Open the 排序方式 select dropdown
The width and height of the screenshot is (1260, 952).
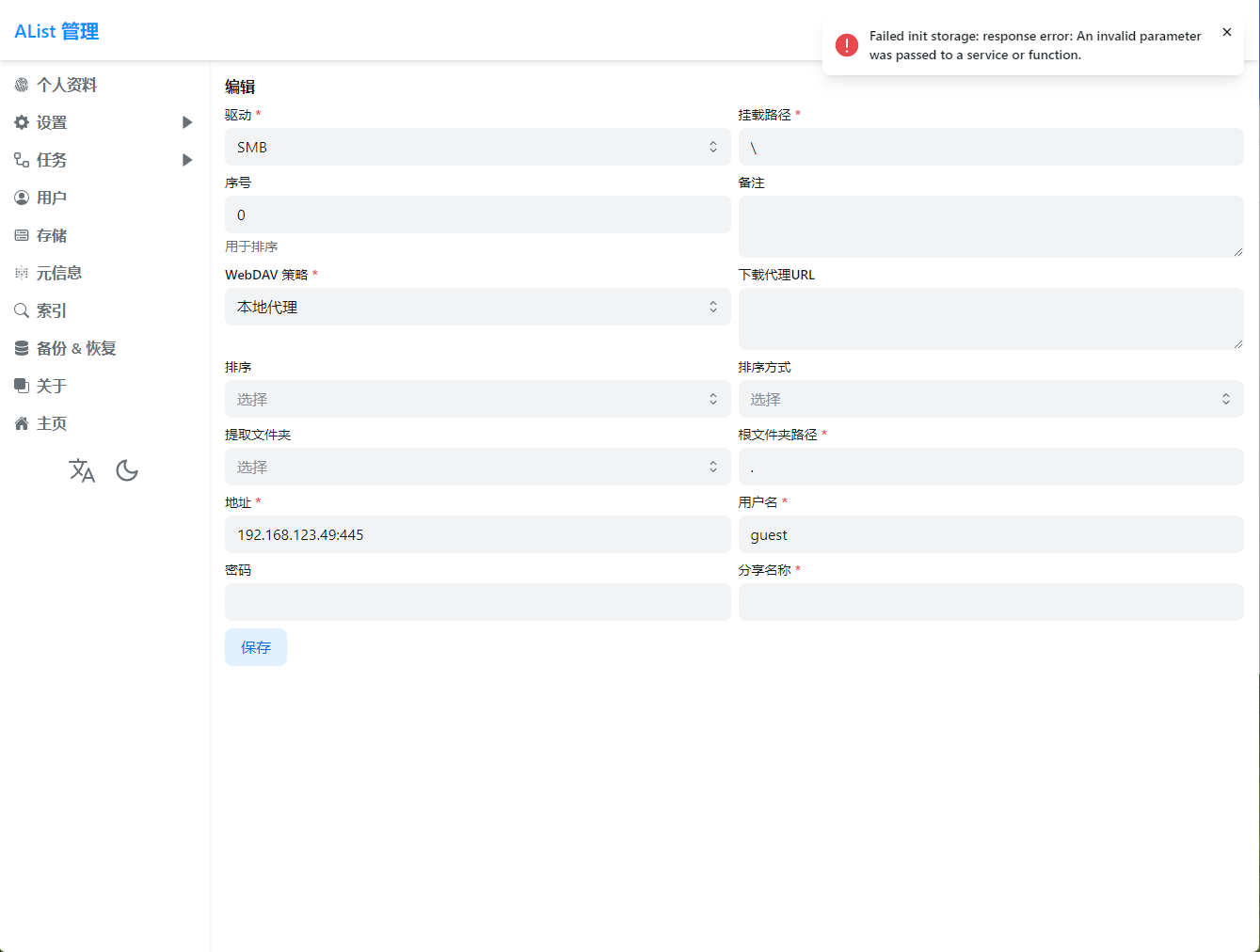click(991, 399)
